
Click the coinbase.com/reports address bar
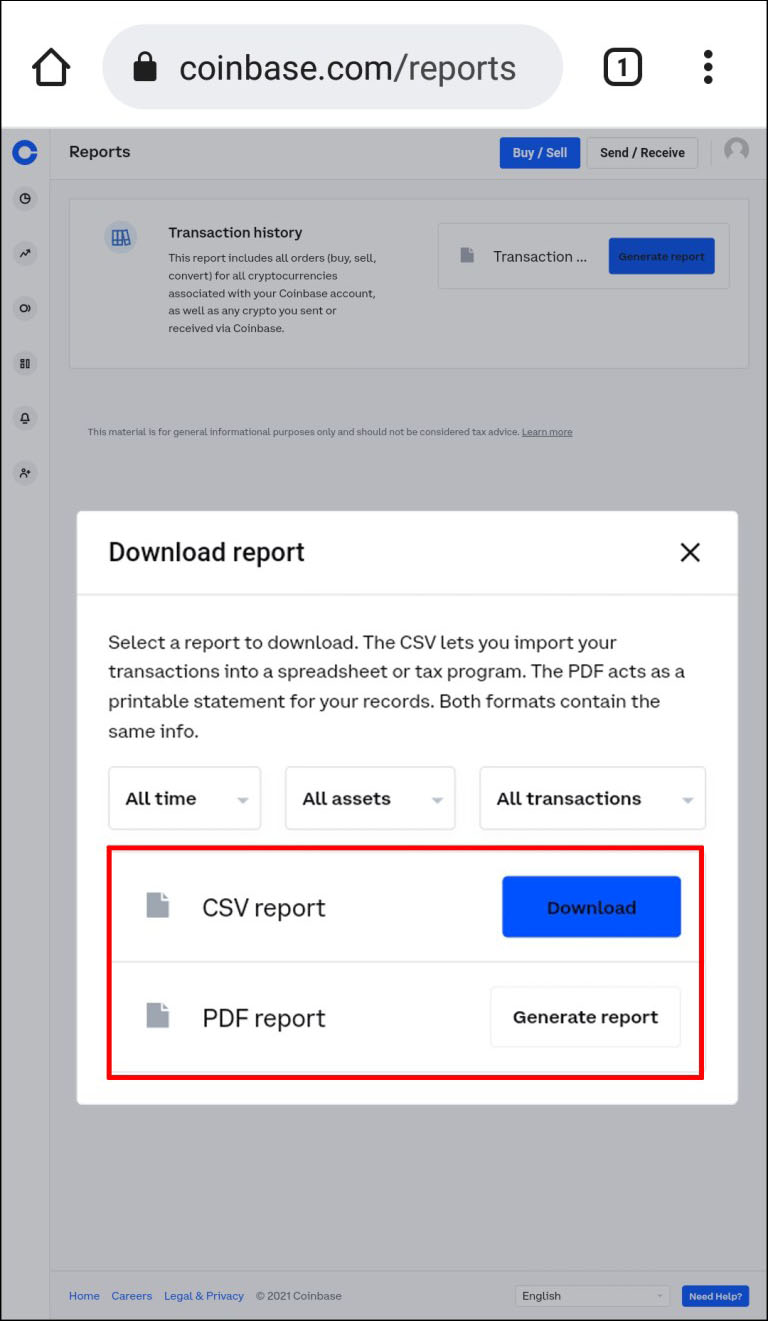(x=332, y=67)
